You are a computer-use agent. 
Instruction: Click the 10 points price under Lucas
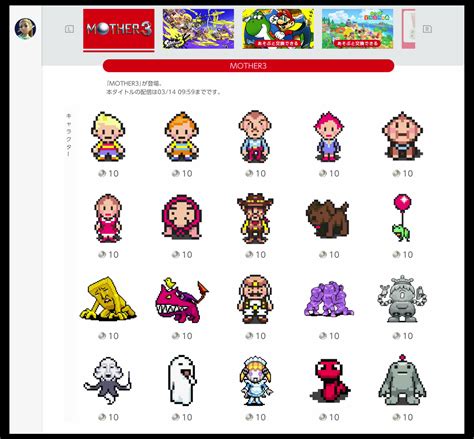click(109, 173)
